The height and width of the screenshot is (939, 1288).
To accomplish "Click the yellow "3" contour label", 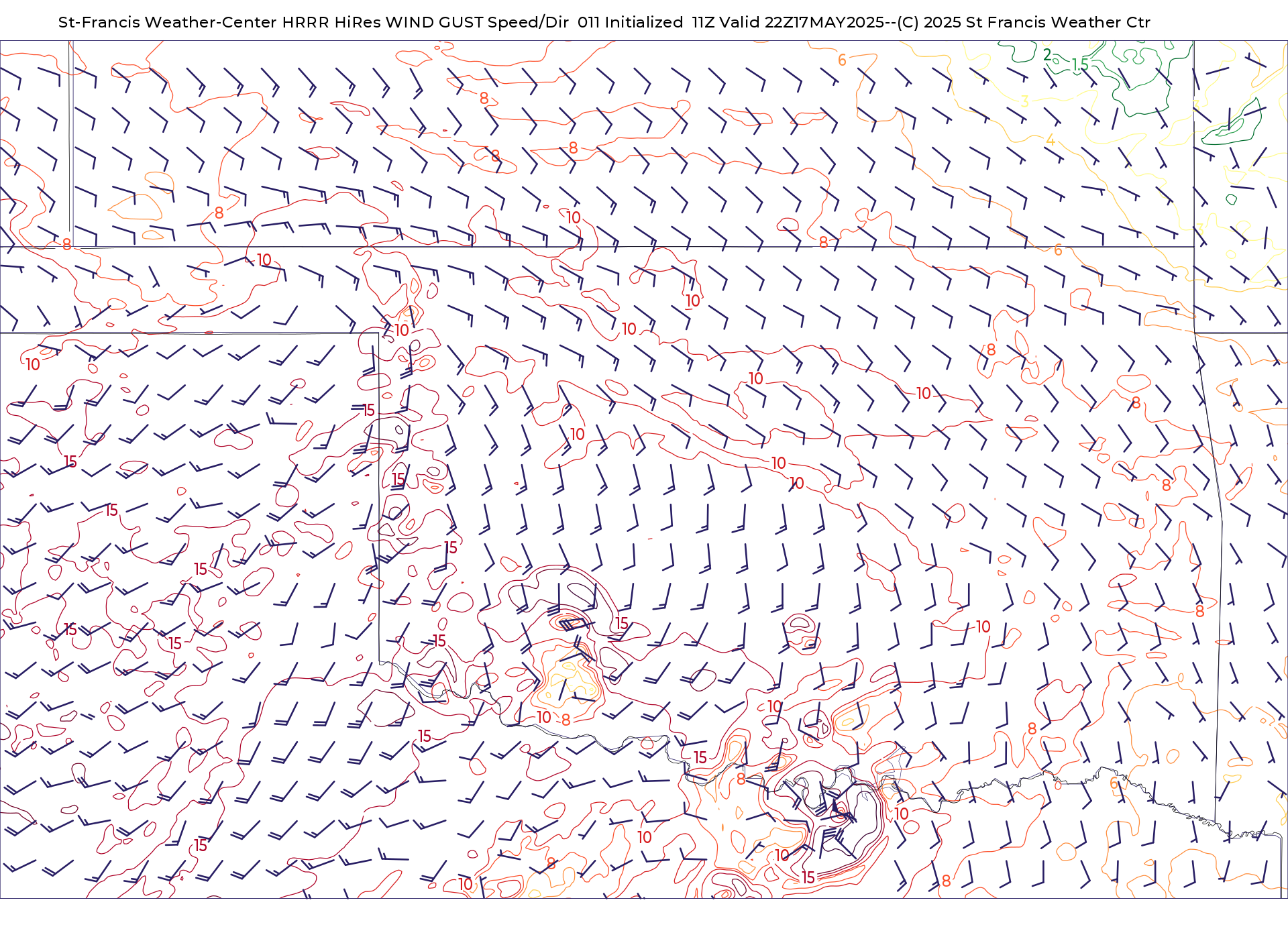I will coord(1025,101).
